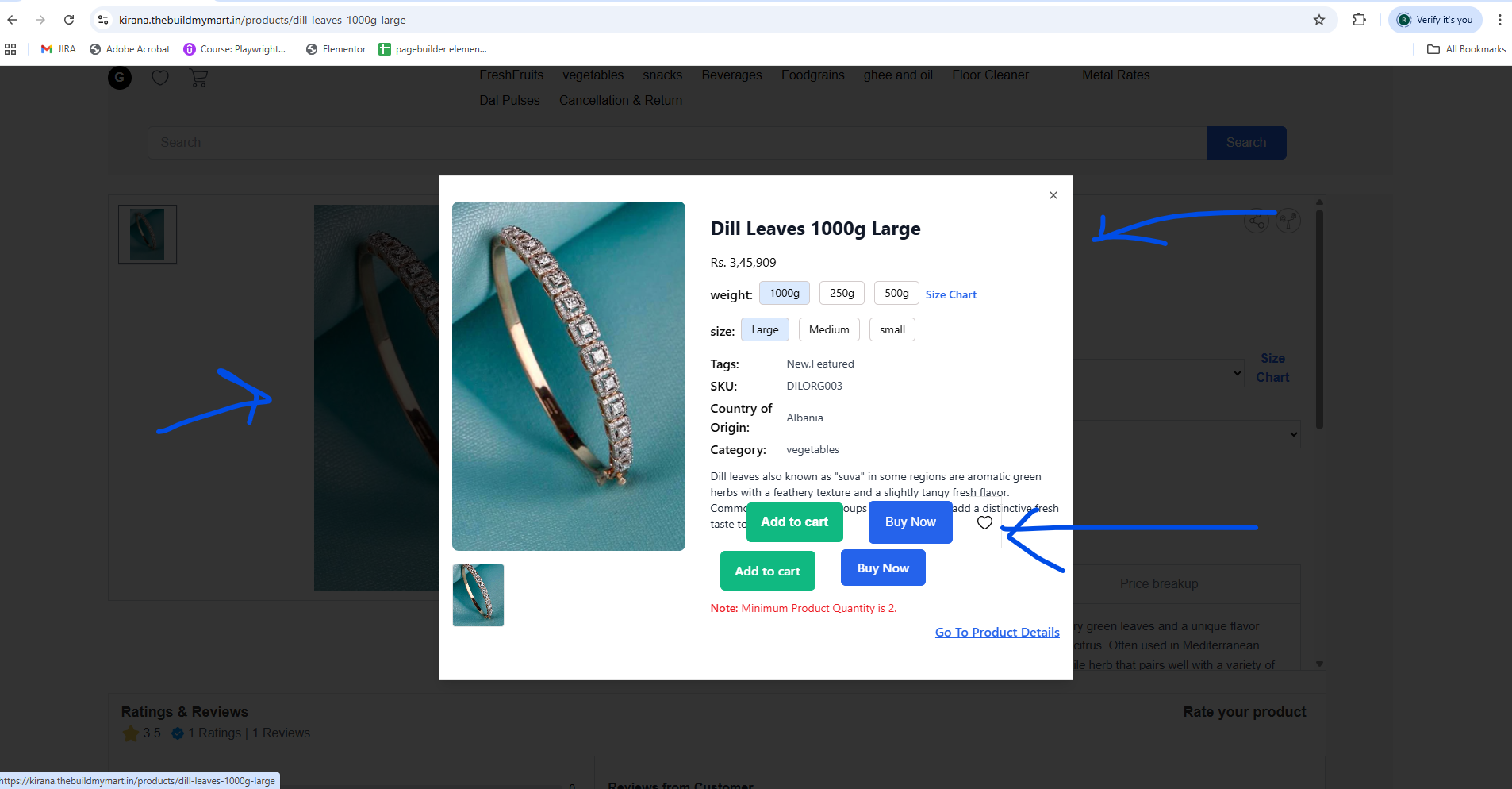Click the share icon on product page

pyautogui.click(x=1257, y=220)
